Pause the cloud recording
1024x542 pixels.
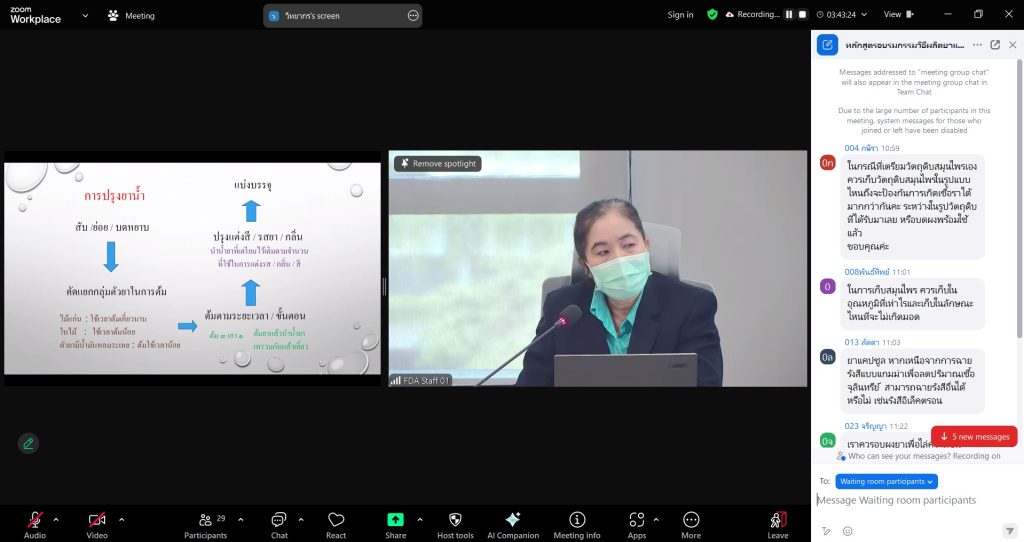click(x=788, y=15)
